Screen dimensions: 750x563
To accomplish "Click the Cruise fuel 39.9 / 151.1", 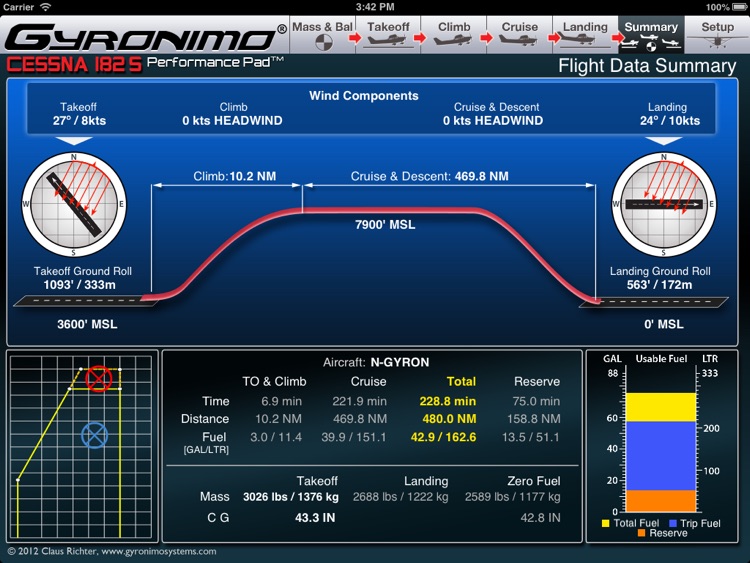I will pyautogui.click(x=353, y=437).
